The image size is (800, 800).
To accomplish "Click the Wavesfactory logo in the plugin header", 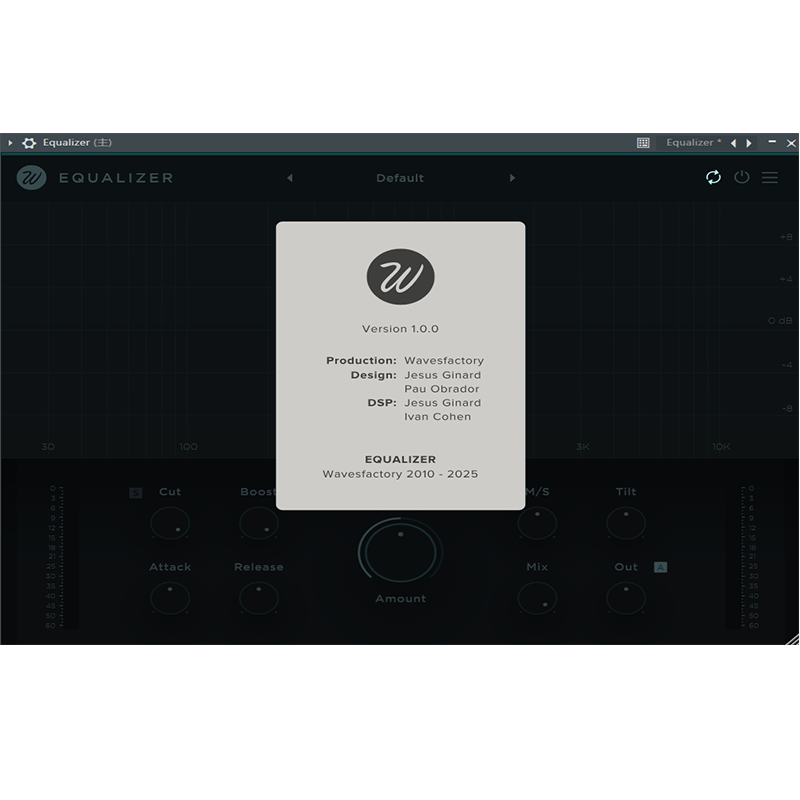I will (32, 178).
